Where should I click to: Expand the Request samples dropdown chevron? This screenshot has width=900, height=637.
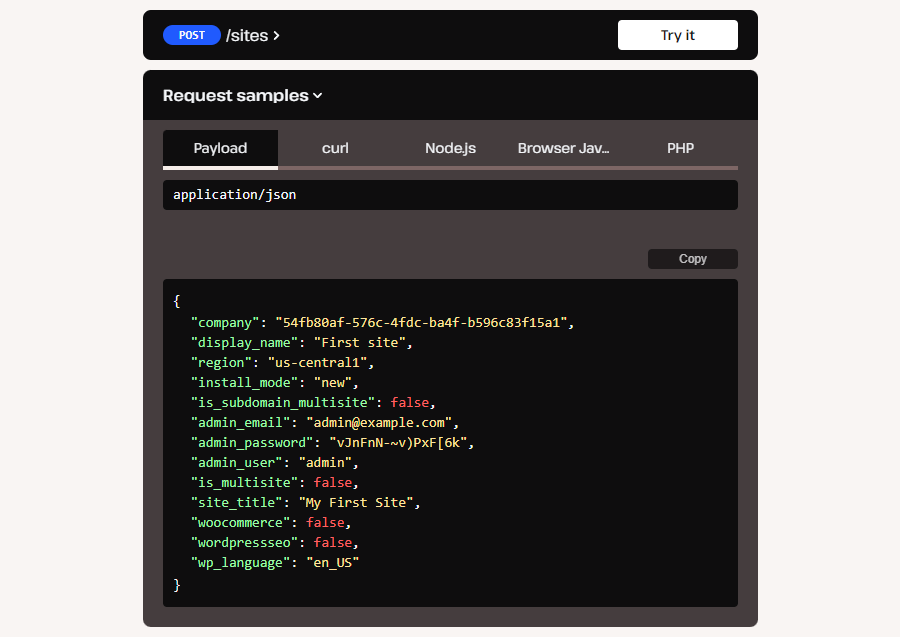[x=316, y=96]
